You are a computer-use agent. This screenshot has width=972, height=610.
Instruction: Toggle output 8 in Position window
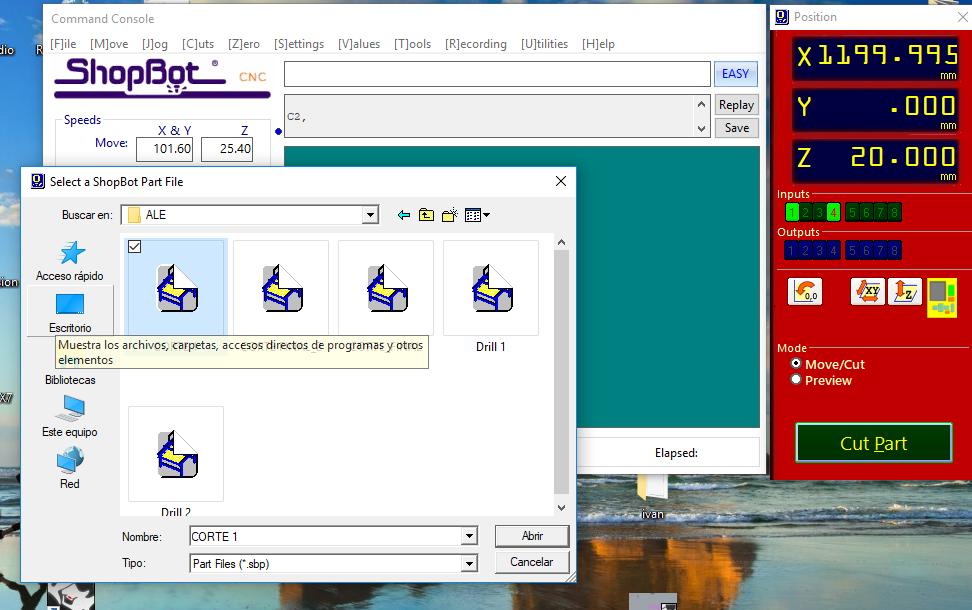coord(894,250)
